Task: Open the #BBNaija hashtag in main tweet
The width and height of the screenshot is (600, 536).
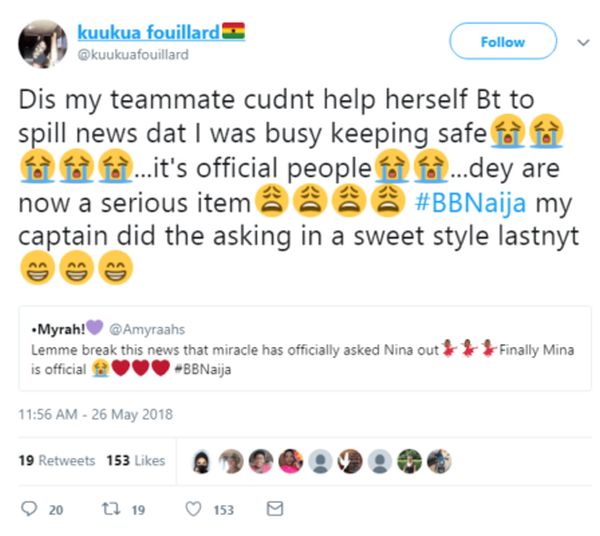Action: click(471, 202)
